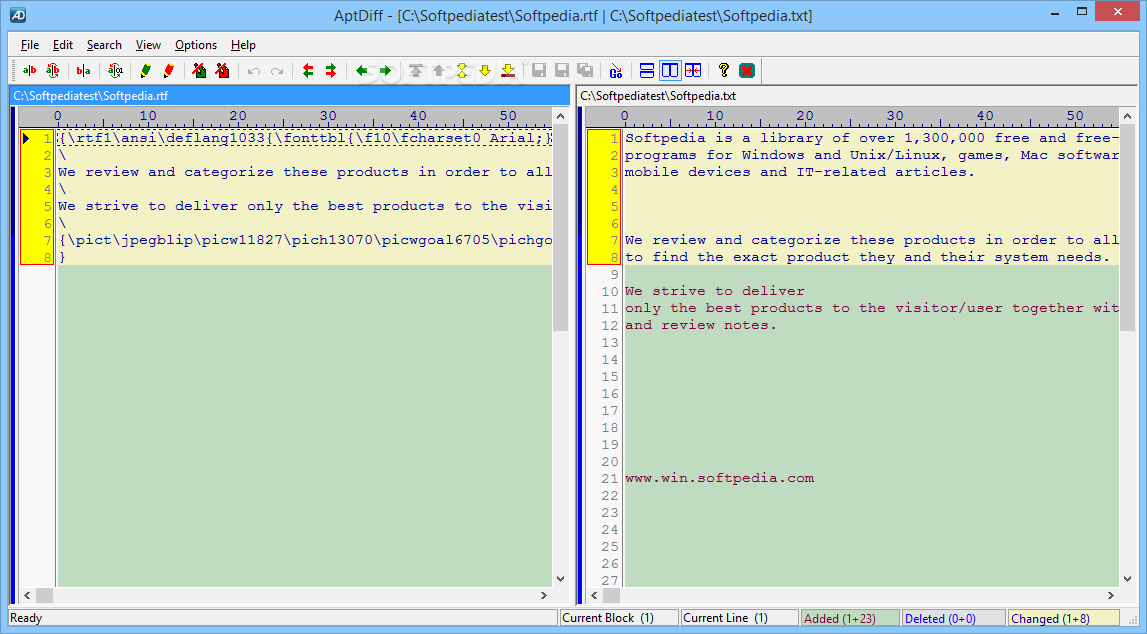Click the left pane vertical scrollbar thumb
1147x634 pixels.
(560, 228)
